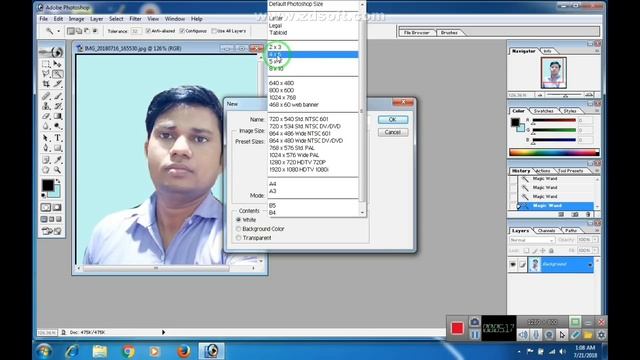This screenshot has width=640, height=360.
Task: Open the Image menu
Action: point(76,19)
